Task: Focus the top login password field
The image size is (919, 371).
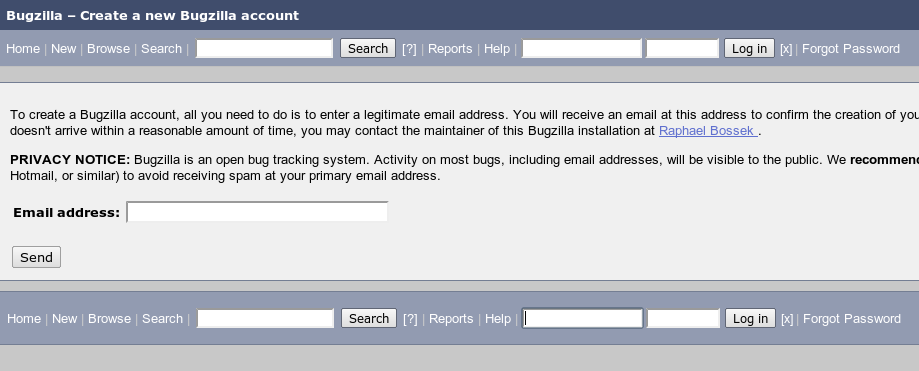Action: click(x=682, y=48)
